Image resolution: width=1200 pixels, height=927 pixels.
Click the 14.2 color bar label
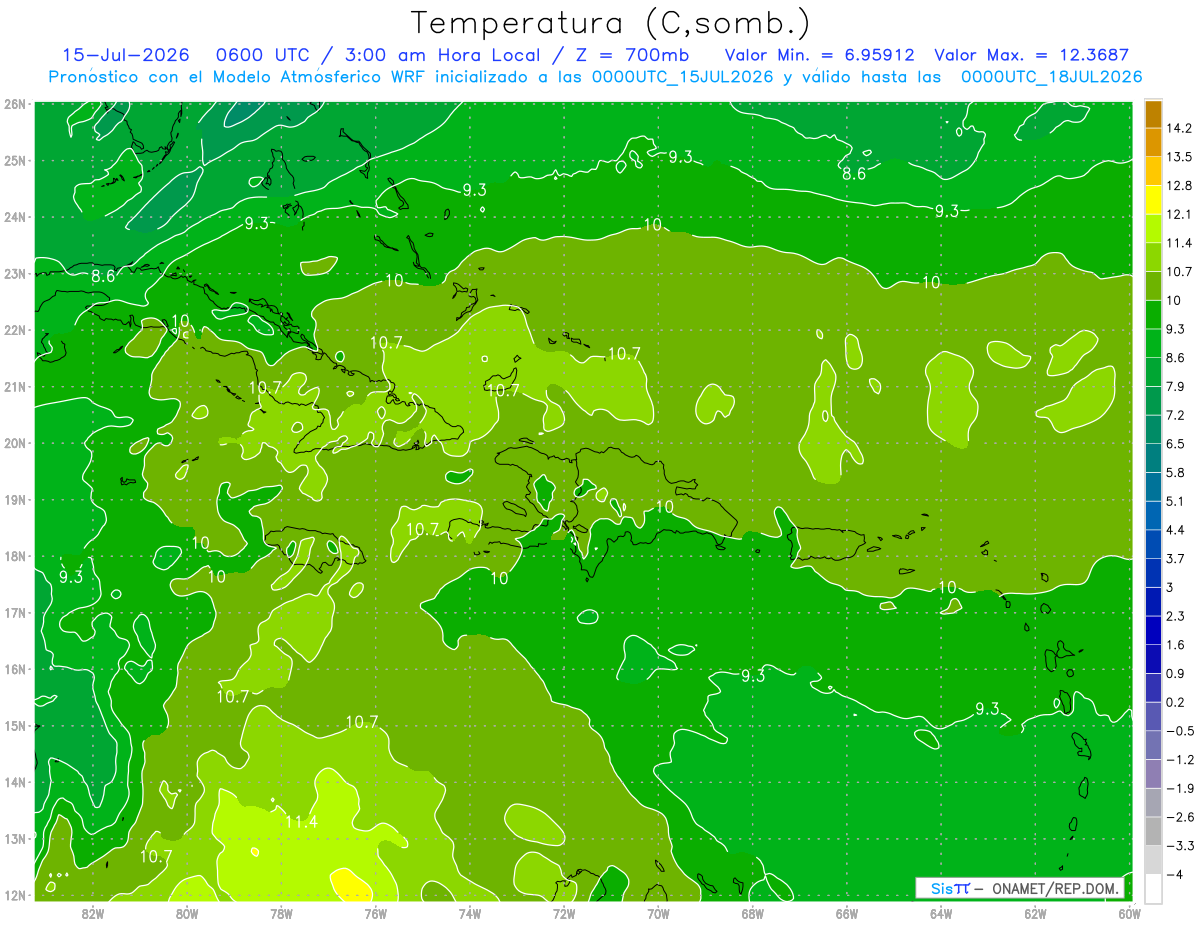[1180, 128]
